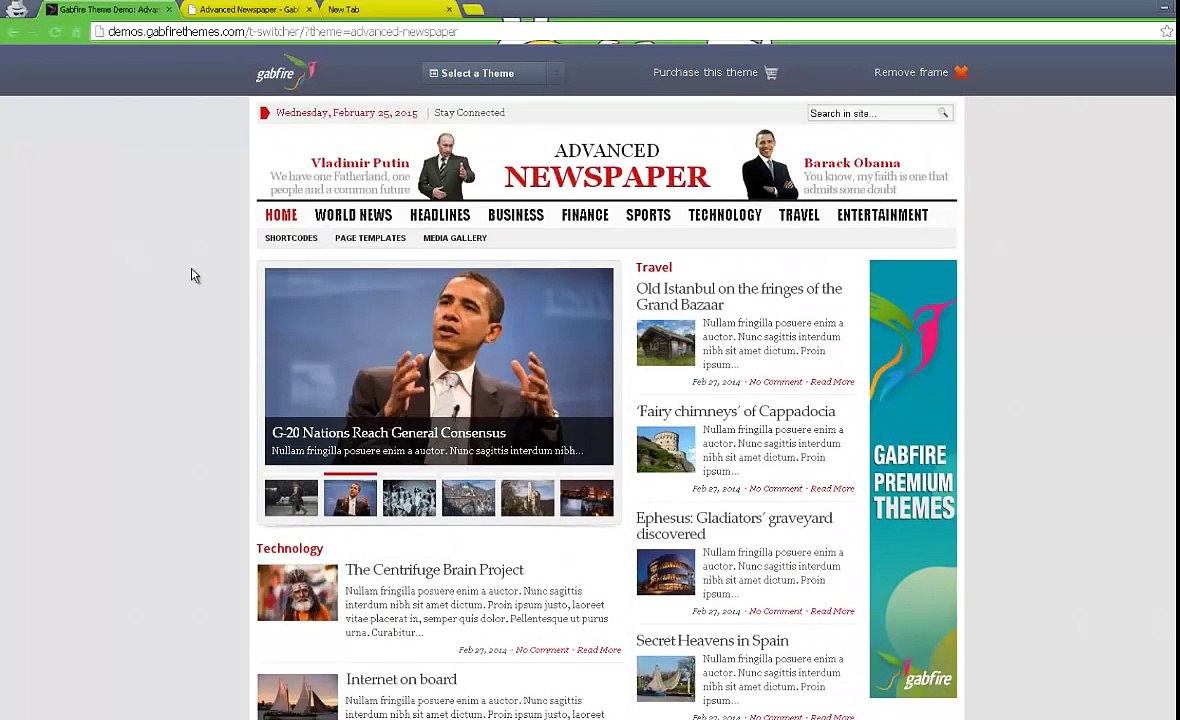The image size is (1180, 720).
Task: Click the Travel section heading
Action: 654,267
